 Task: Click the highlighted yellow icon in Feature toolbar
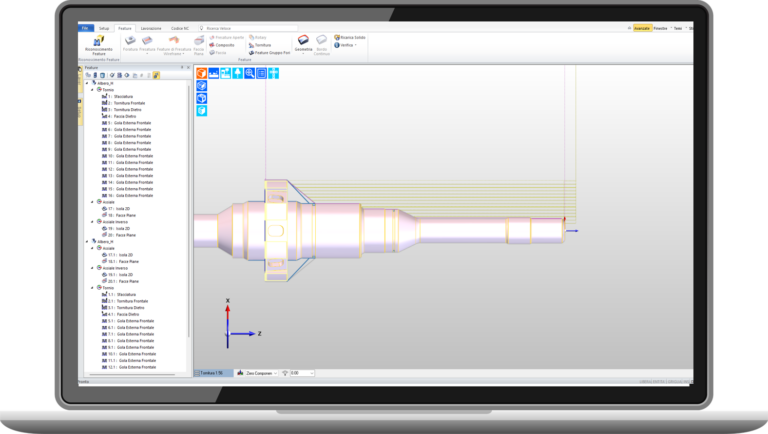click(156, 75)
